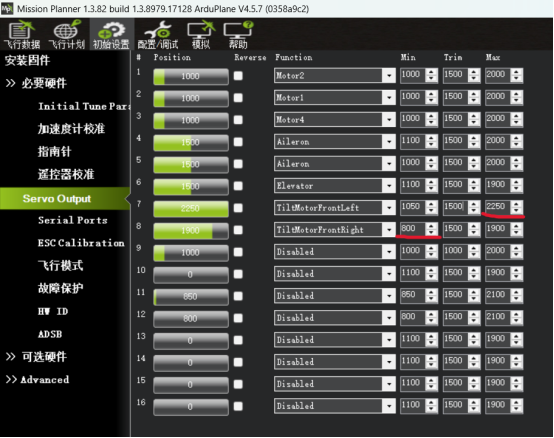554x438 pixels.
Task: Open the 配置/调试 config tuning icon
Action: tap(158, 35)
